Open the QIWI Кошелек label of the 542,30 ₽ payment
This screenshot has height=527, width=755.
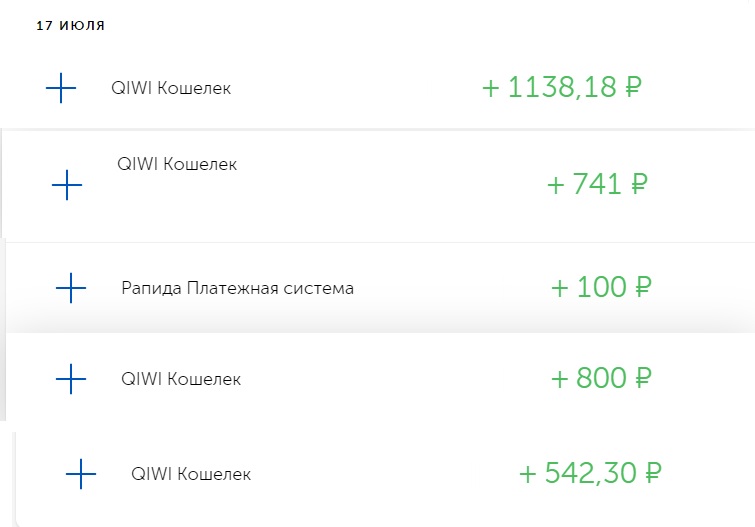tap(191, 474)
